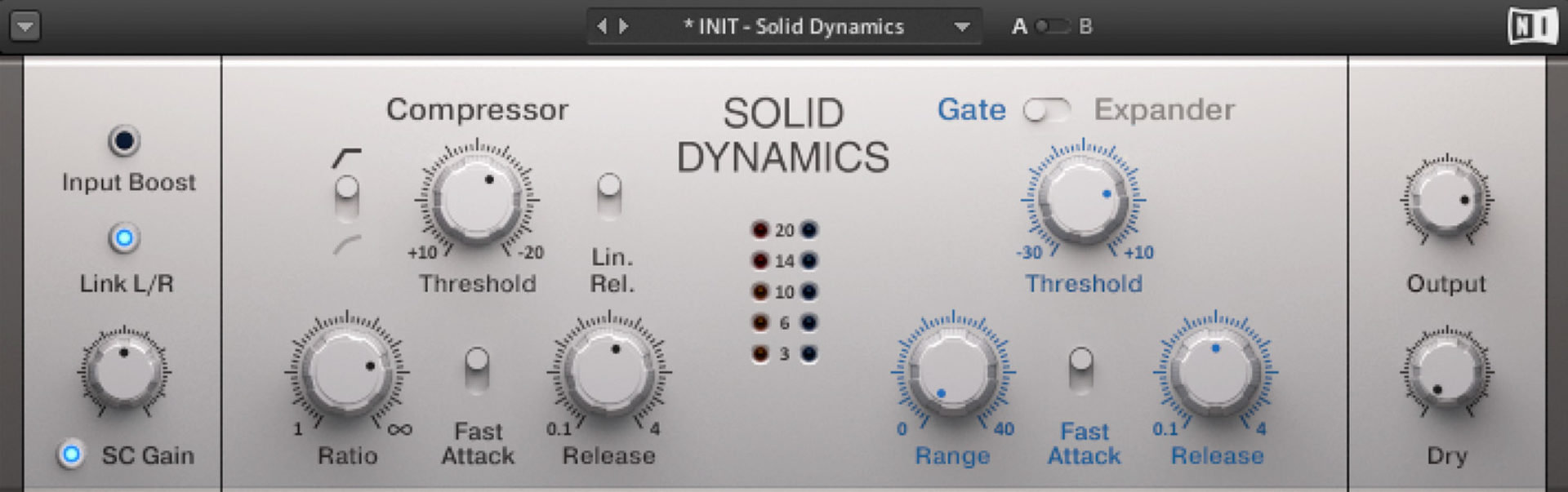Load the next preset with right arrow
Viewport: 1568px width, 492px height.
624,26
